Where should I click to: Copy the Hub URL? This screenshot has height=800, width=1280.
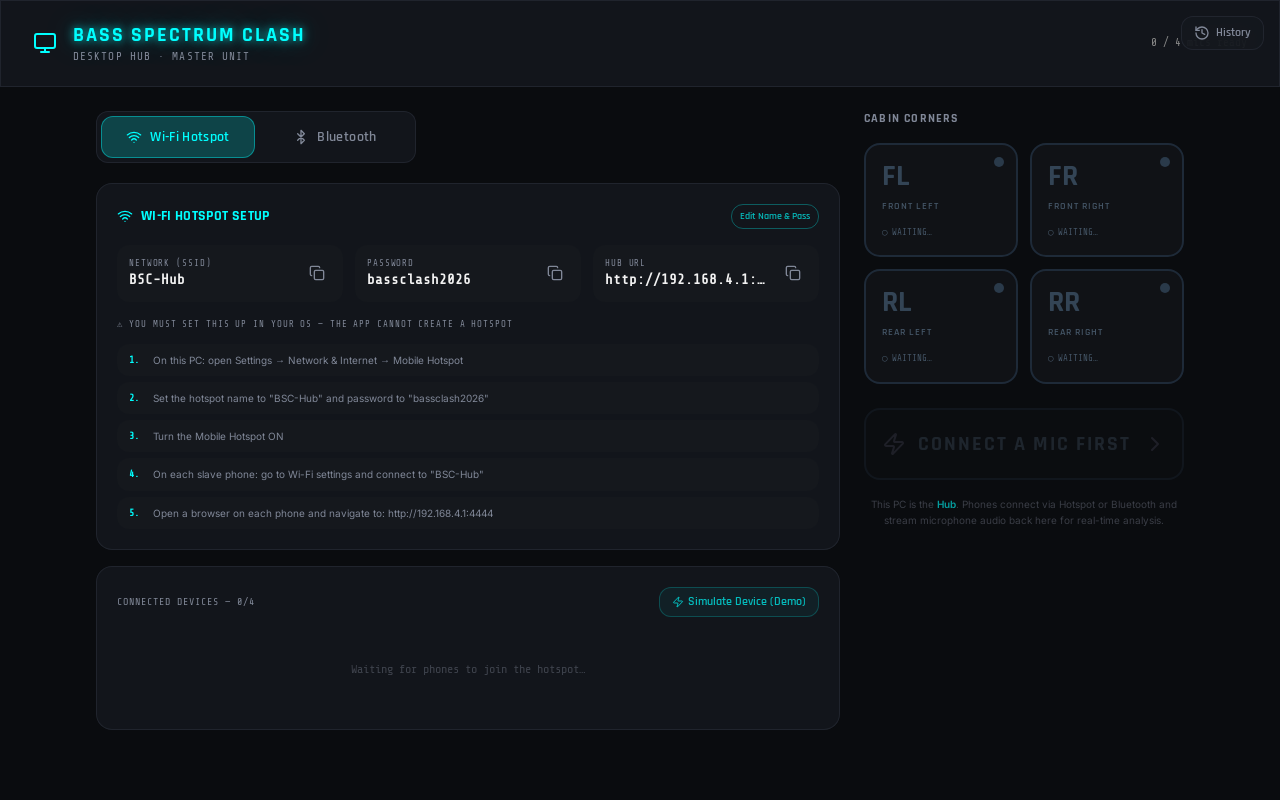793,273
